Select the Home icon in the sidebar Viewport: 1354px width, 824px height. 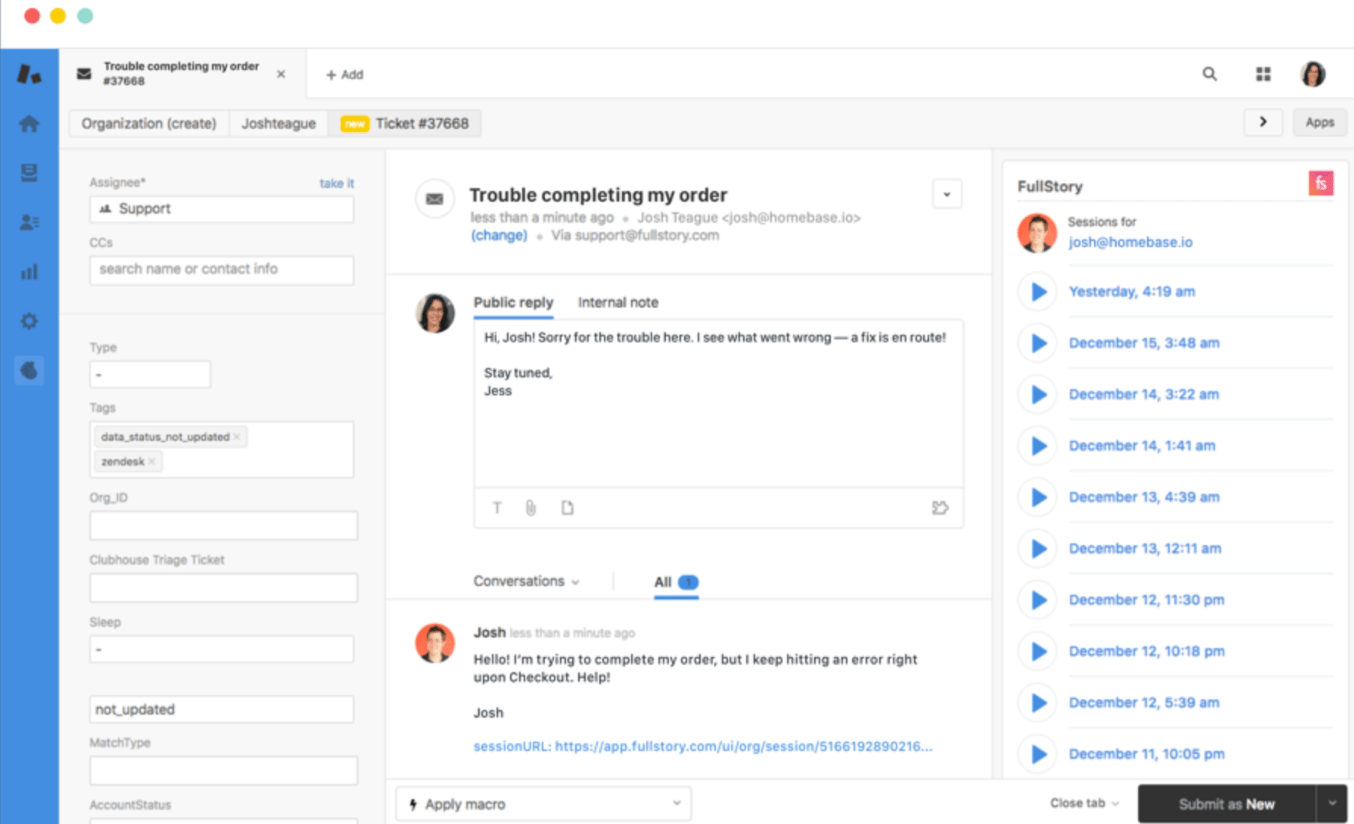[x=29, y=123]
